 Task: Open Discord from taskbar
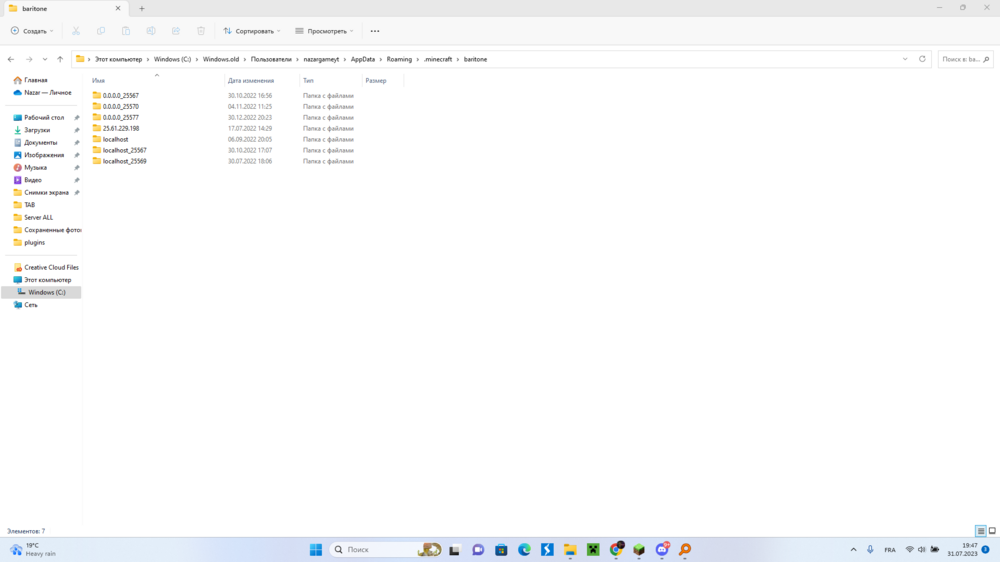[662, 549]
